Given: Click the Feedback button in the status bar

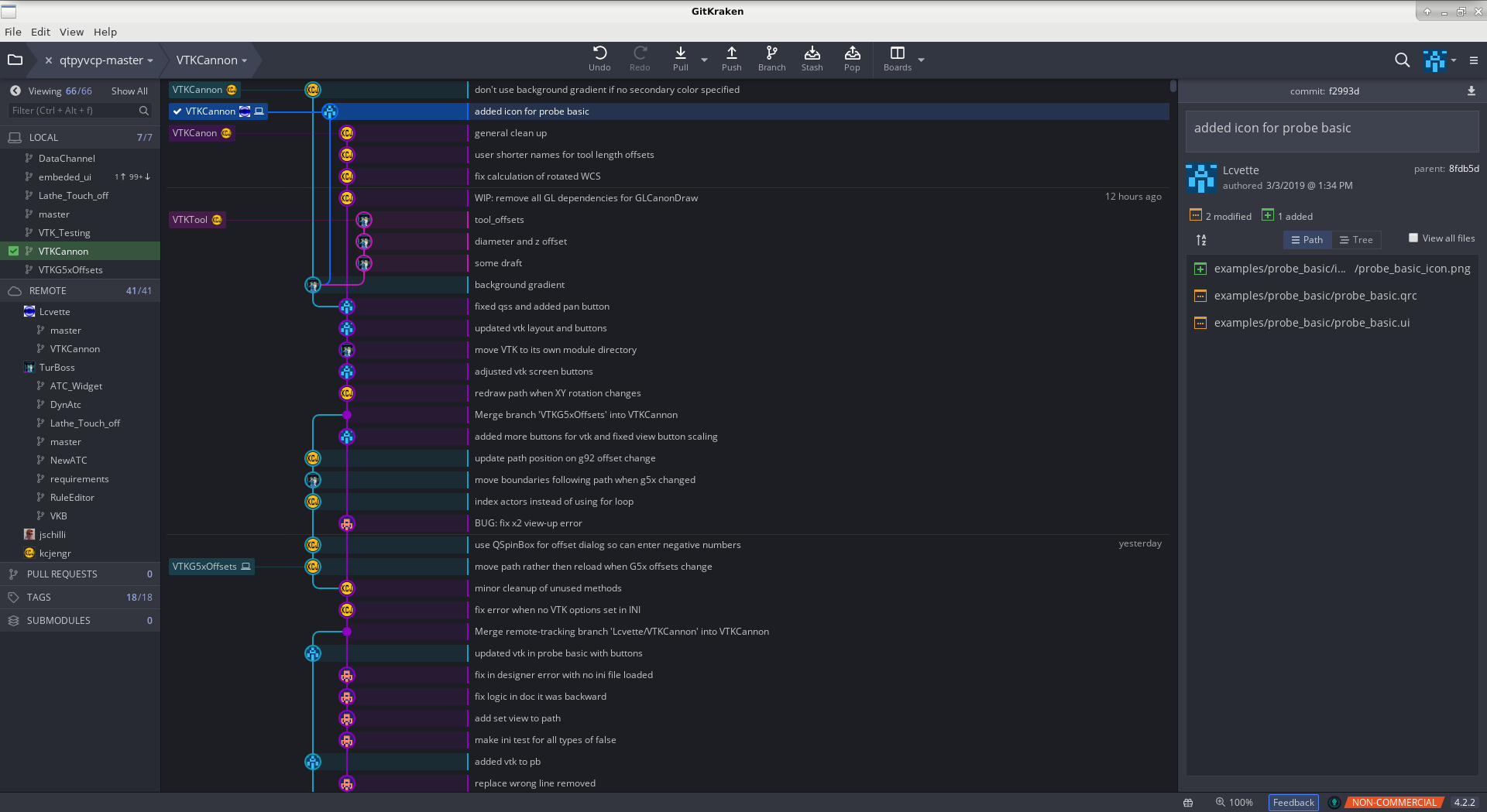Looking at the screenshot, I should pyautogui.click(x=1293, y=803).
